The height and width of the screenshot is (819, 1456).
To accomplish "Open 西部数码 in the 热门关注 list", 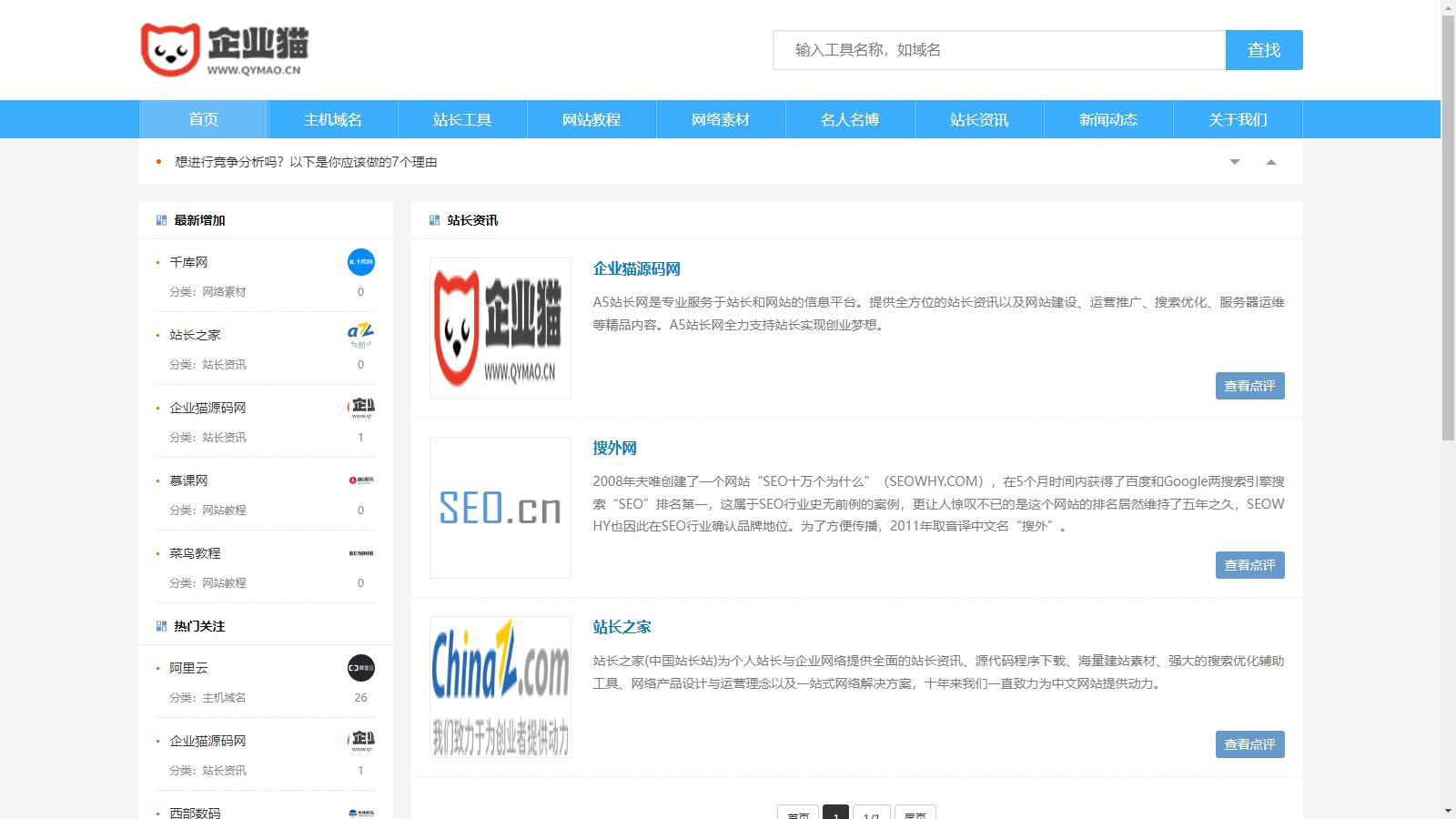I will pos(195,813).
